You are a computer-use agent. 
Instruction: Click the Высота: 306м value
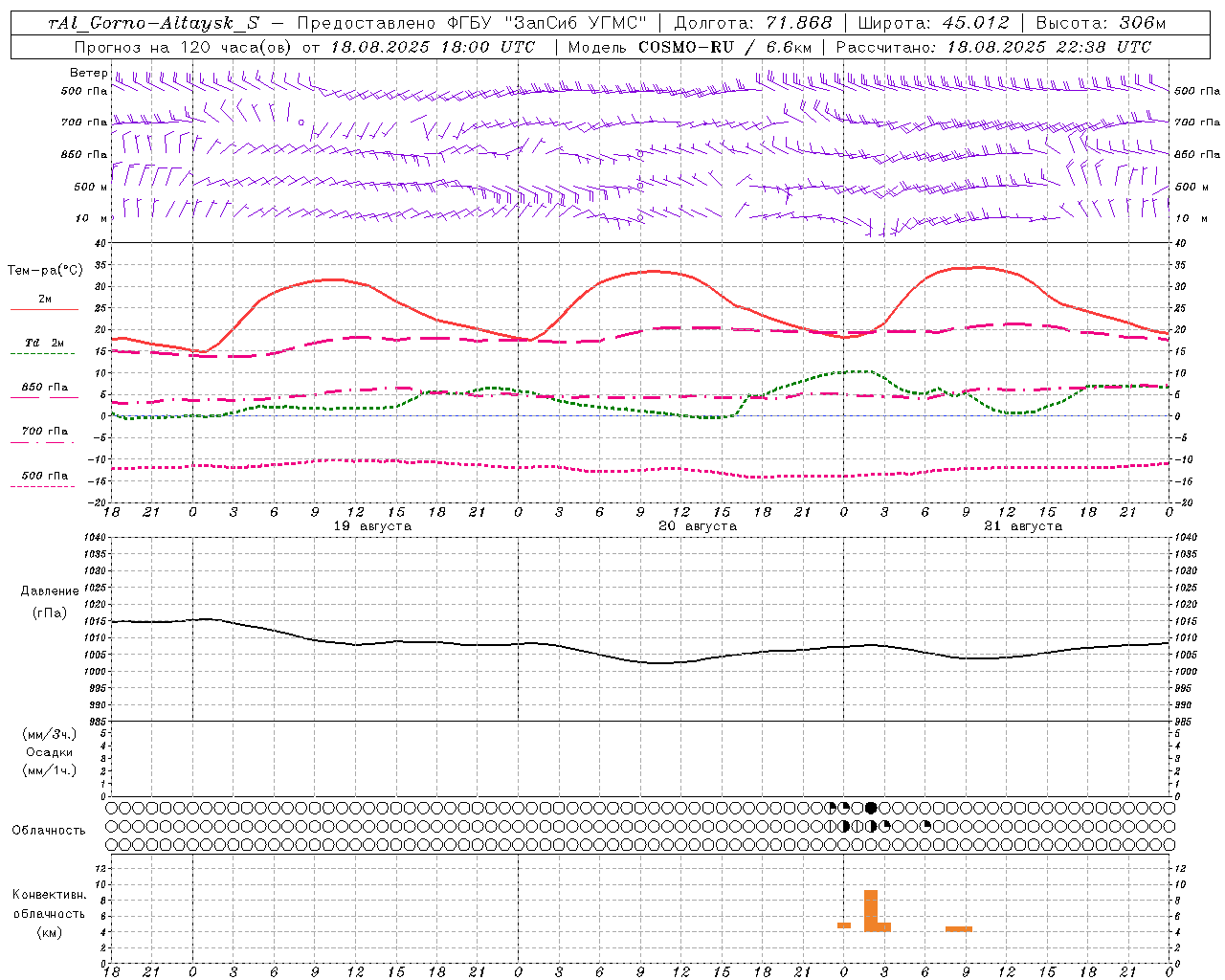pyautogui.click(x=1101, y=23)
